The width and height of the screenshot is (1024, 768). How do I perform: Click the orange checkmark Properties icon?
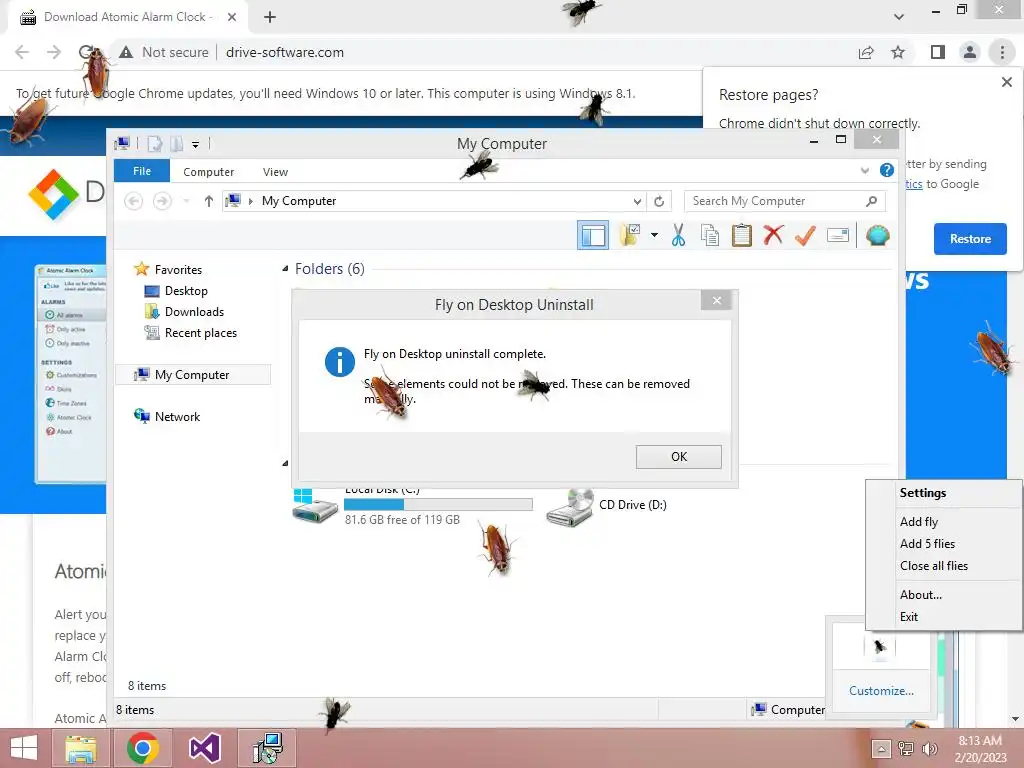point(805,235)
